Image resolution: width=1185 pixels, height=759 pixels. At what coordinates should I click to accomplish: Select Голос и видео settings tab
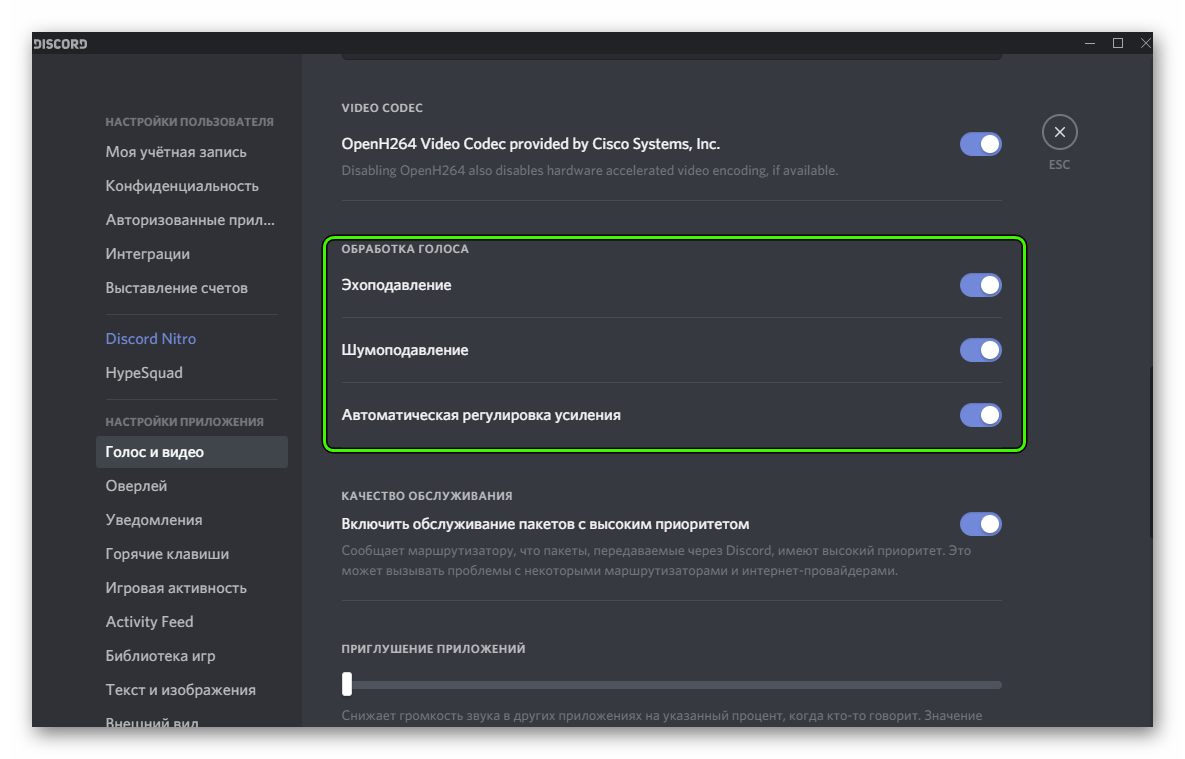pyautogui.click(x=191, y=452)
